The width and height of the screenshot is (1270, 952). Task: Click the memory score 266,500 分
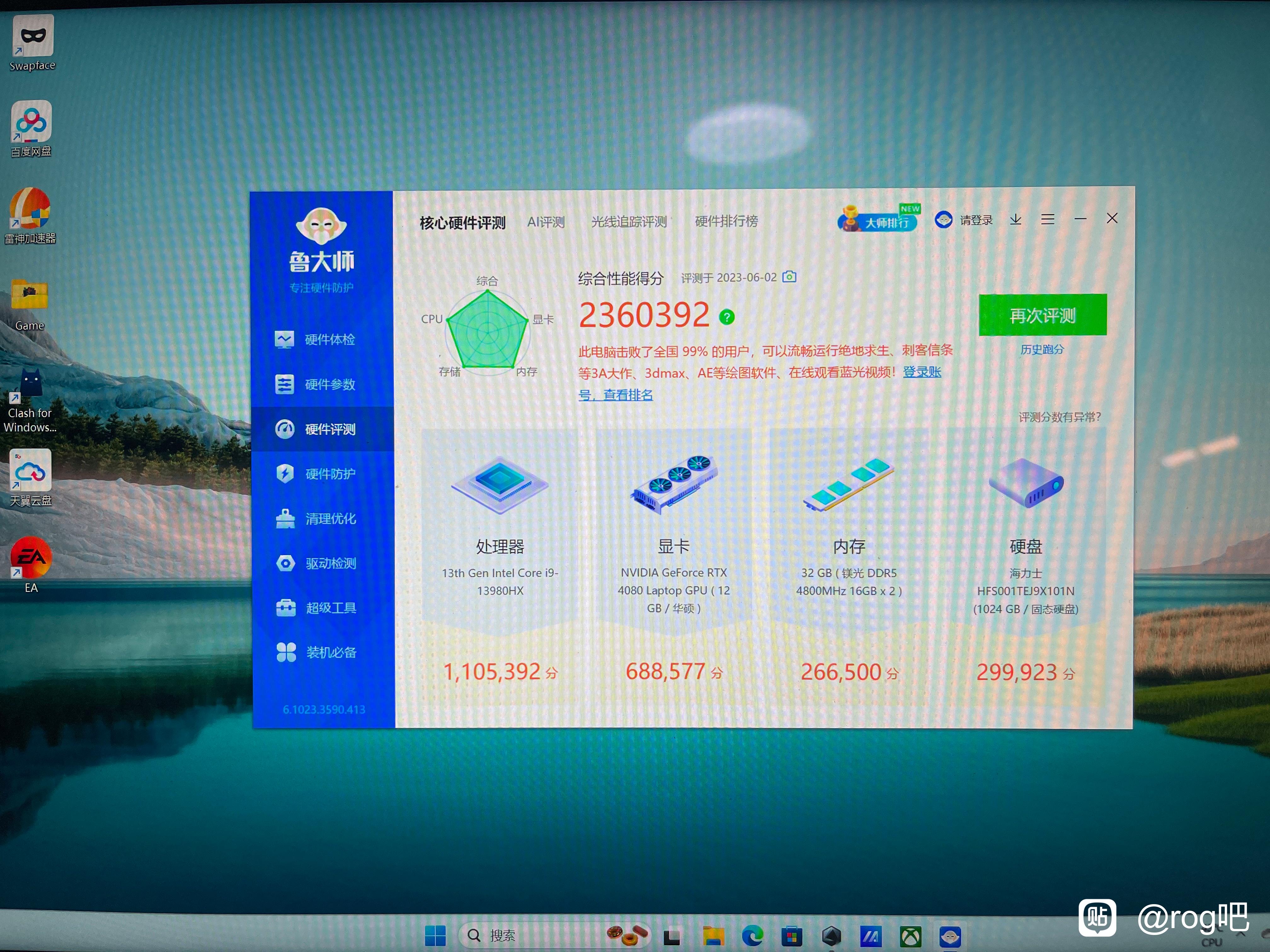tap(849, 672)
